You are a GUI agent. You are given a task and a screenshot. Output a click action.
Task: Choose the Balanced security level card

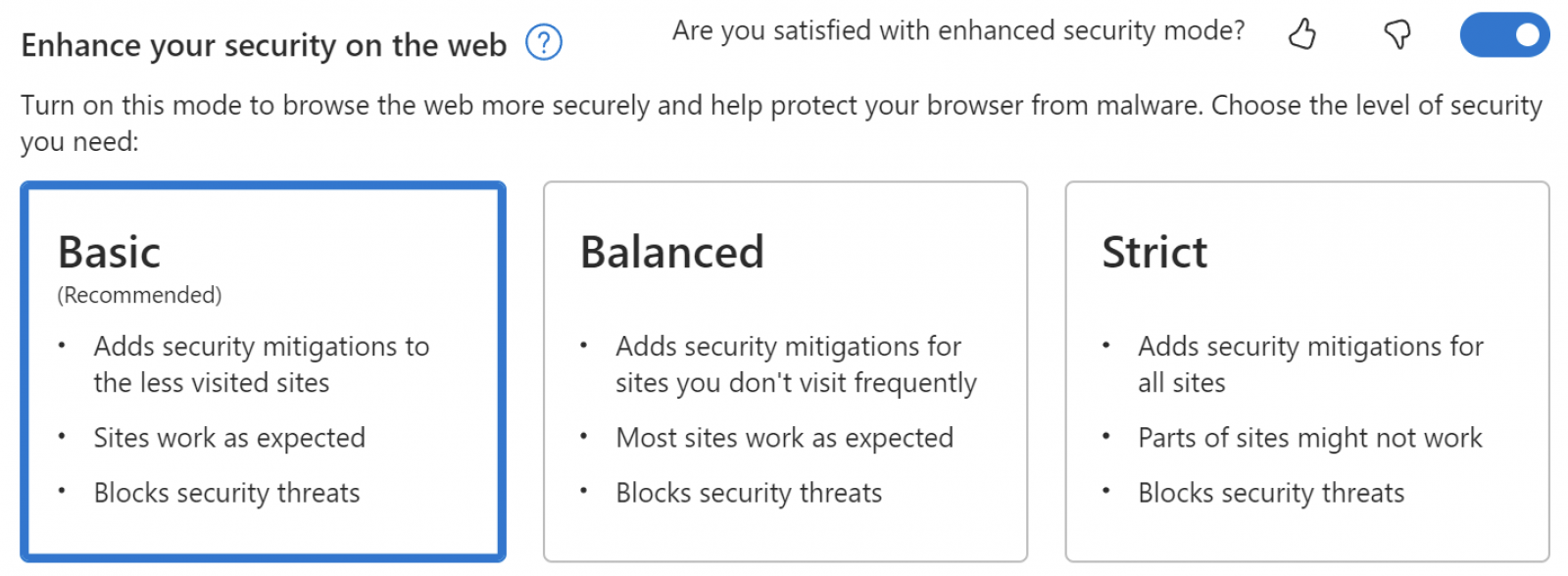[x=785, y=371]
